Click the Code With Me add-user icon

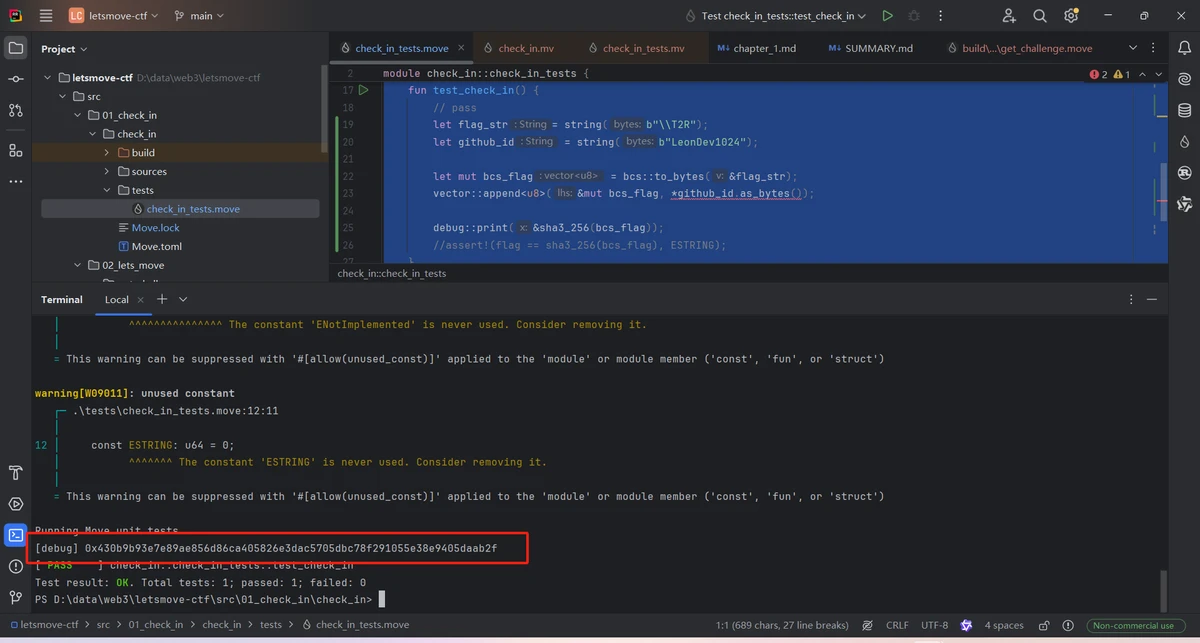pos(1009,16)
